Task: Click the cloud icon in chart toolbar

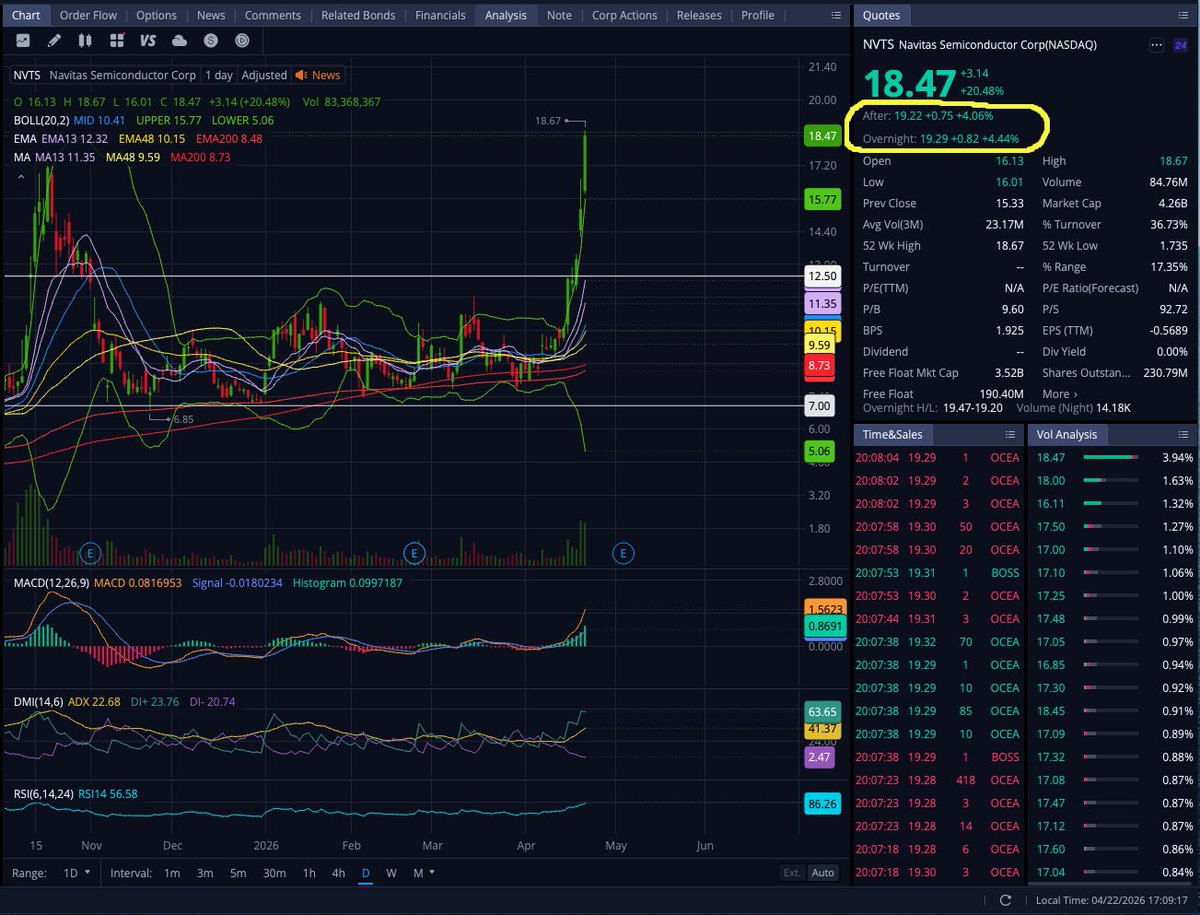Action: pyautogui.click(x=179, y=41)
